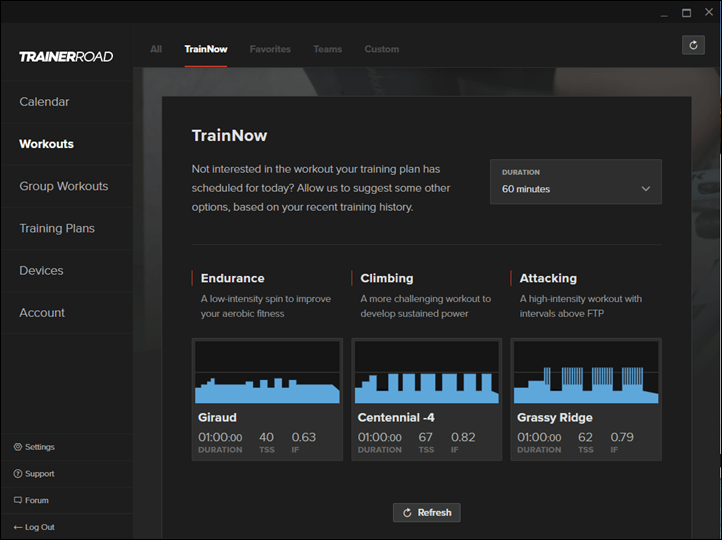
Task: Click the Support question mark icon
Action: point(18,474)
